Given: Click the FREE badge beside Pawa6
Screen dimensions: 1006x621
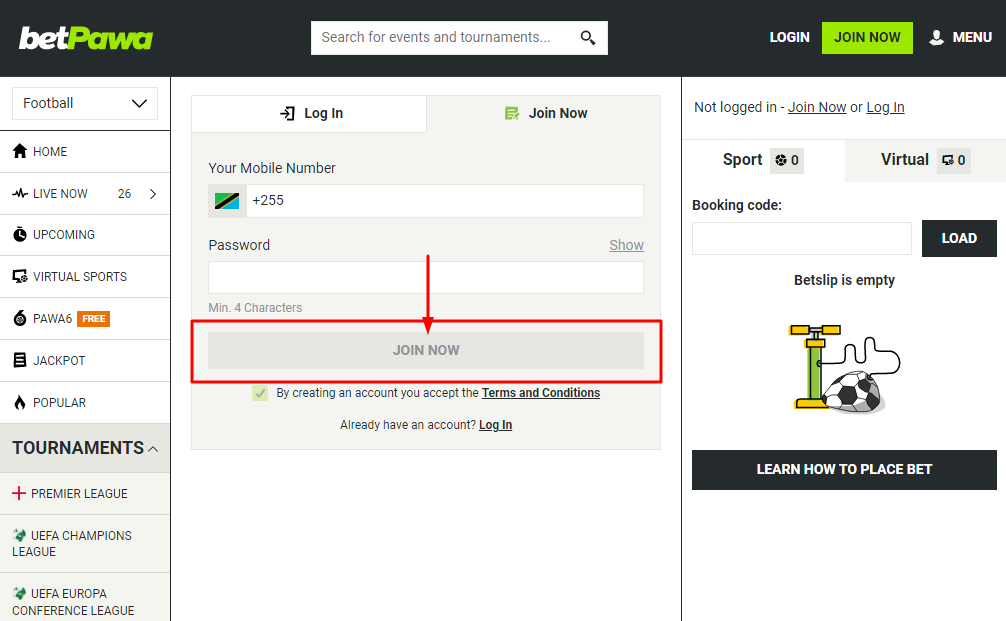Looking at the screenshot, I should [94, 318].
